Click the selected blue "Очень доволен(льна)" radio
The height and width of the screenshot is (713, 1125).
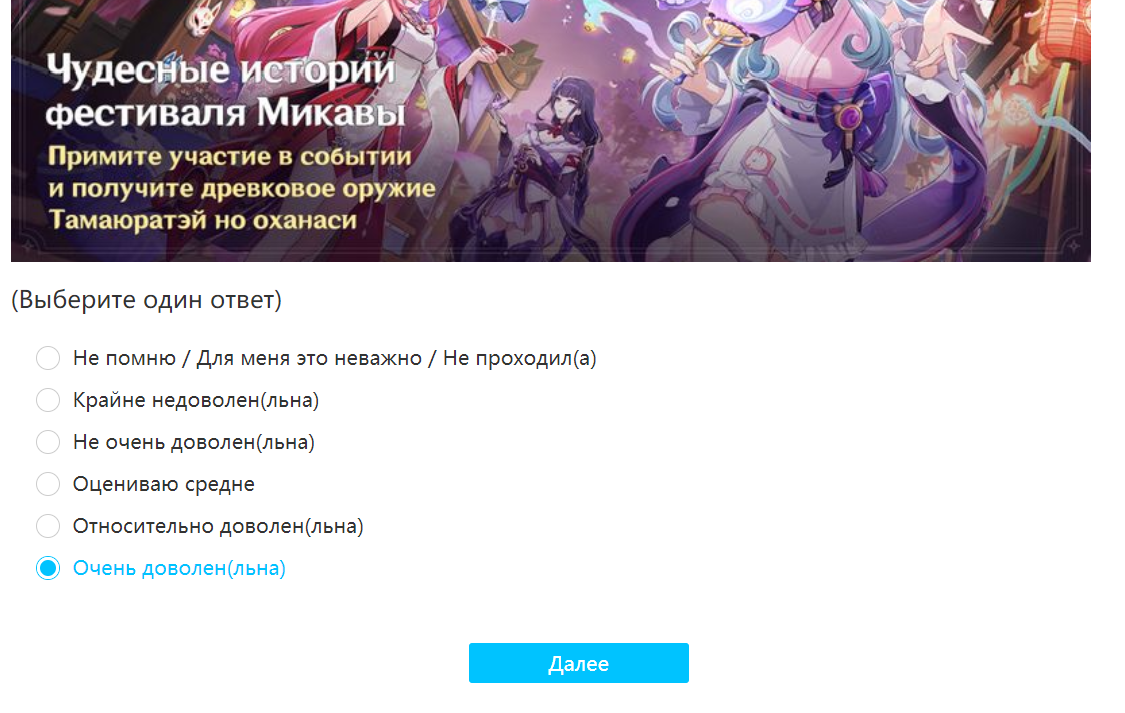(48, 568)
